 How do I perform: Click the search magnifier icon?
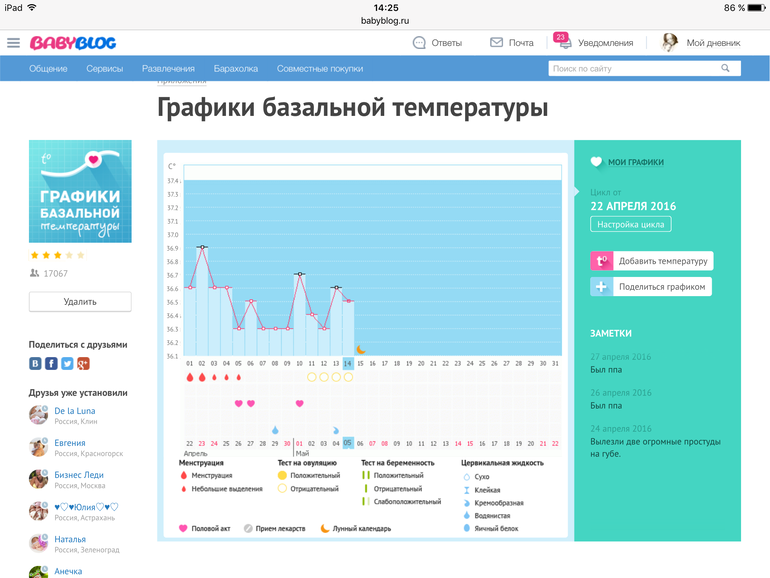tap(726, 69)
